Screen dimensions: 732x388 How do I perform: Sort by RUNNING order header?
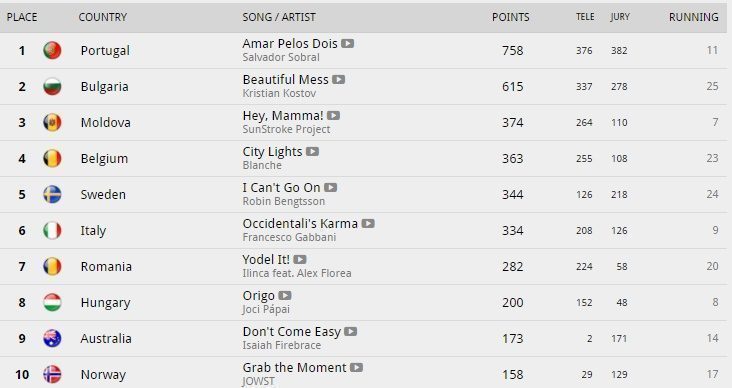click(693, 17)
